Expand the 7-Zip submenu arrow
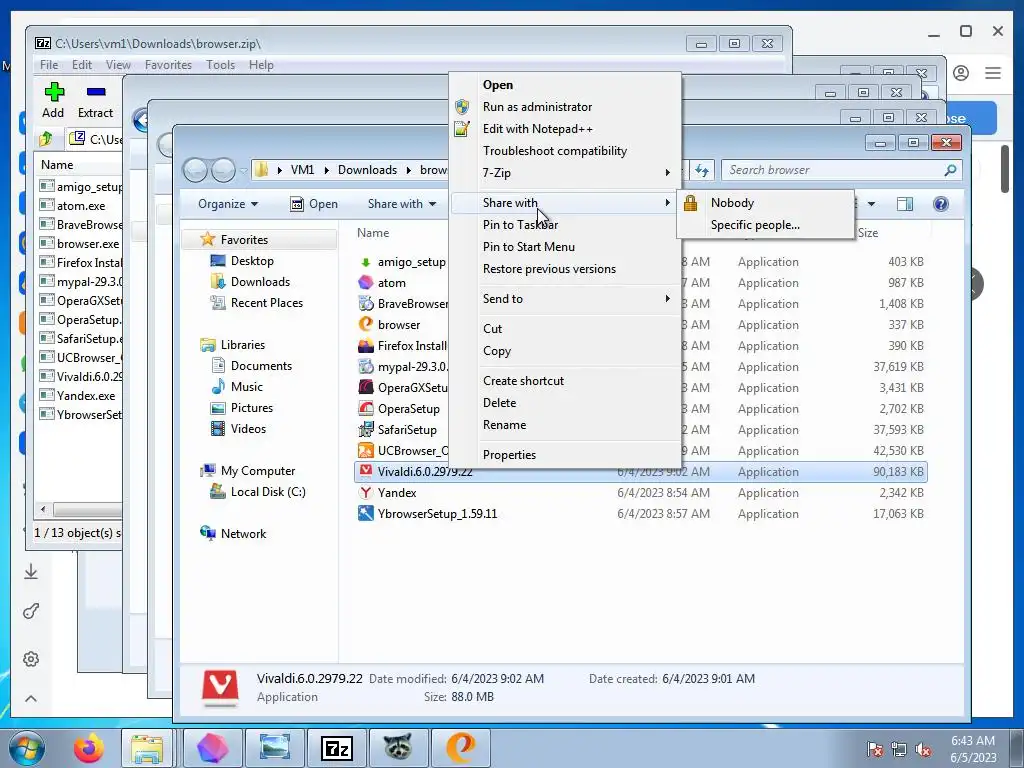Screen dimensions: 1024x768 coord(667,173)
